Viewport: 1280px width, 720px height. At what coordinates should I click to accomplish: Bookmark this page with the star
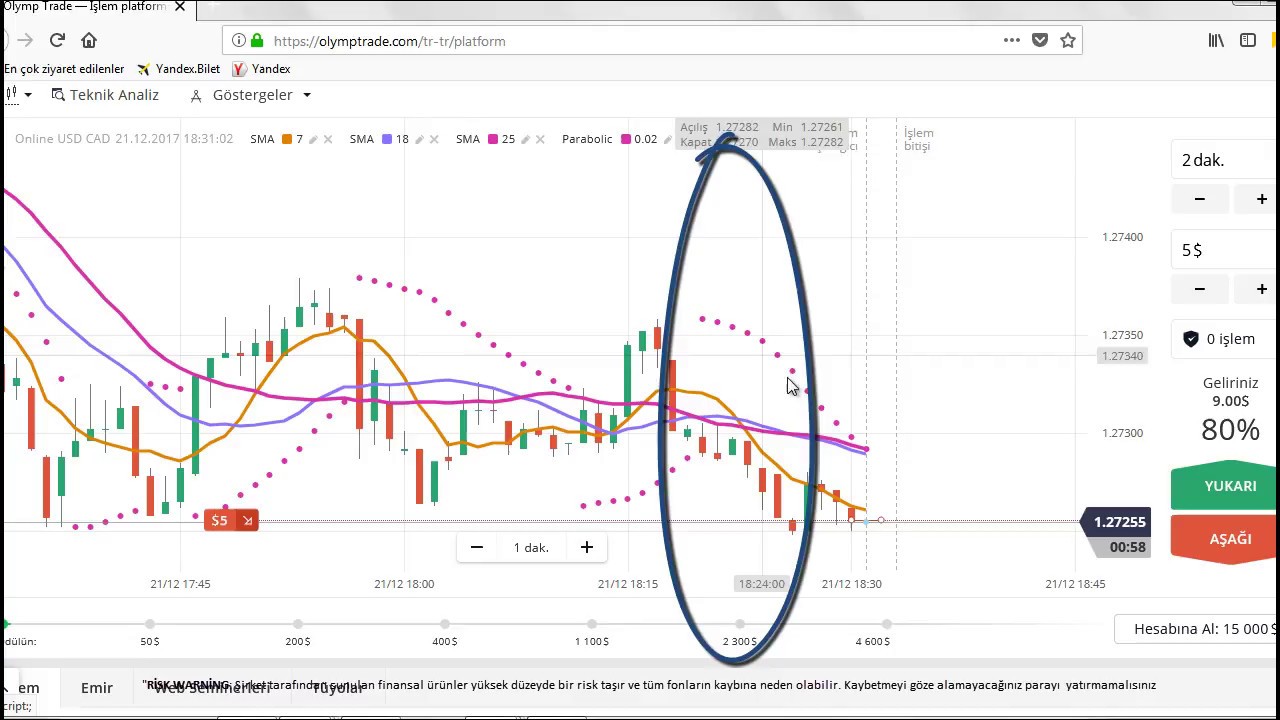coord(1068,40)
